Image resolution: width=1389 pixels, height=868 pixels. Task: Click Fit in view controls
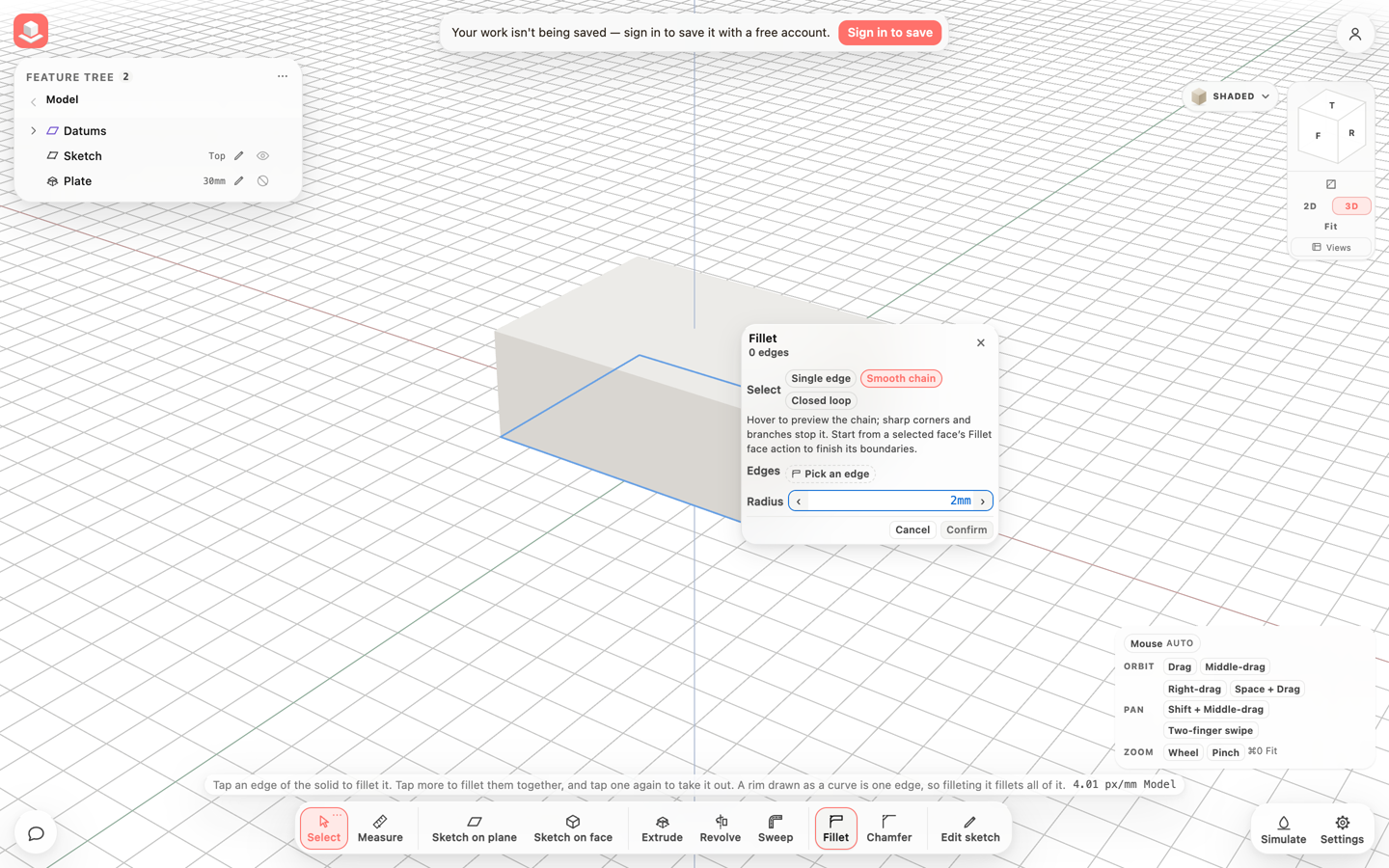point(1331,227)
